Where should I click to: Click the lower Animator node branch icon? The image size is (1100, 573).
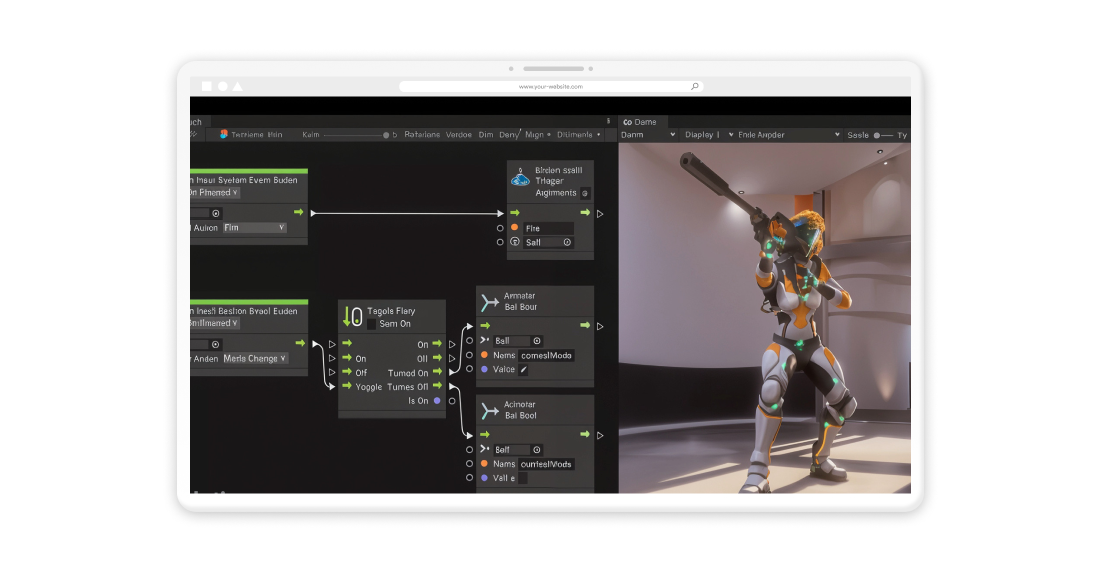[490, 411]
